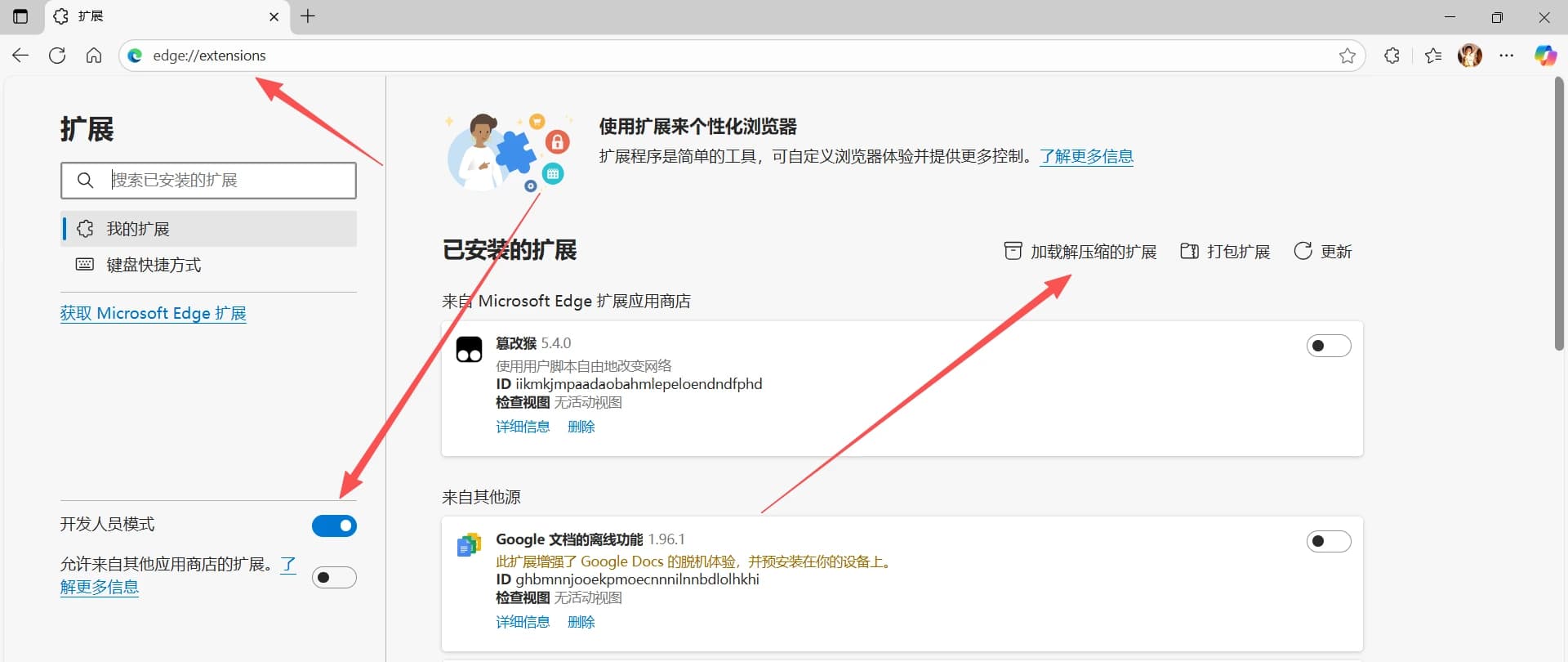Disable the 开发人员模式 toggle
1568x662 pixels.
(x=334, y=526)
